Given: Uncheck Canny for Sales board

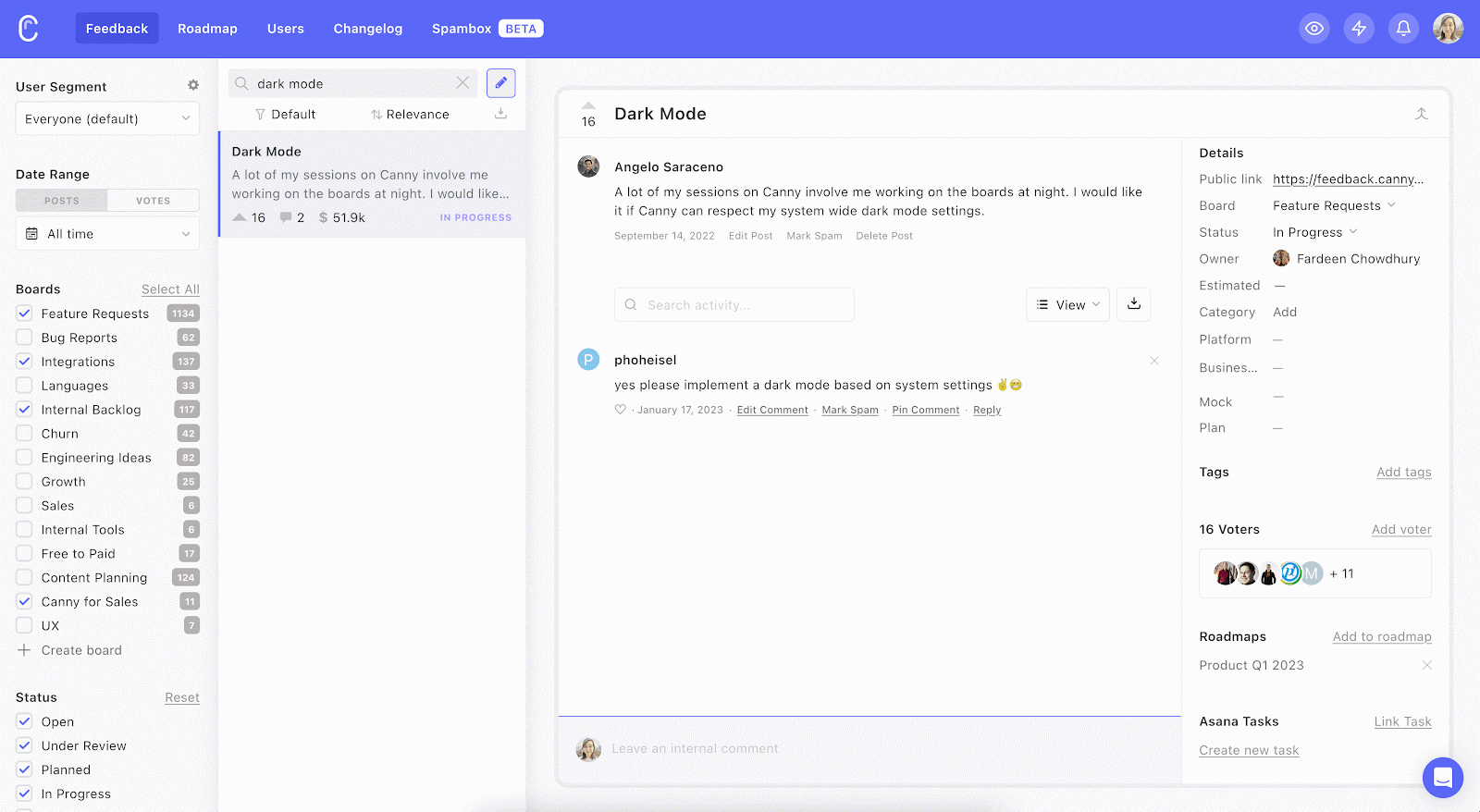Looking at the screenshot, I should pyautogui.click(x=24, y=601).
